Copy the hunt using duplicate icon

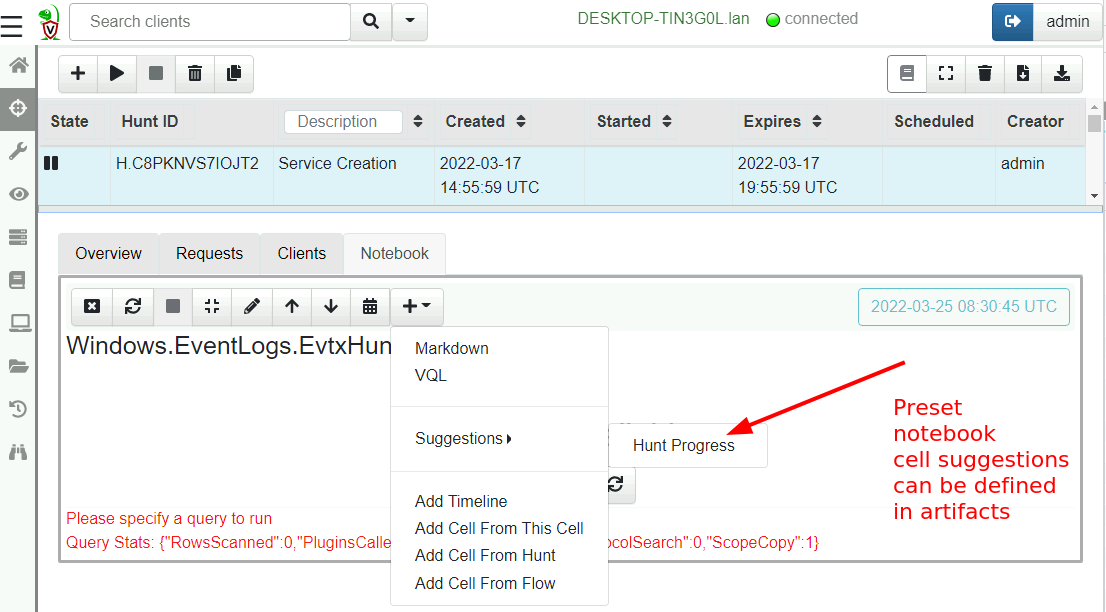[234, 73]
